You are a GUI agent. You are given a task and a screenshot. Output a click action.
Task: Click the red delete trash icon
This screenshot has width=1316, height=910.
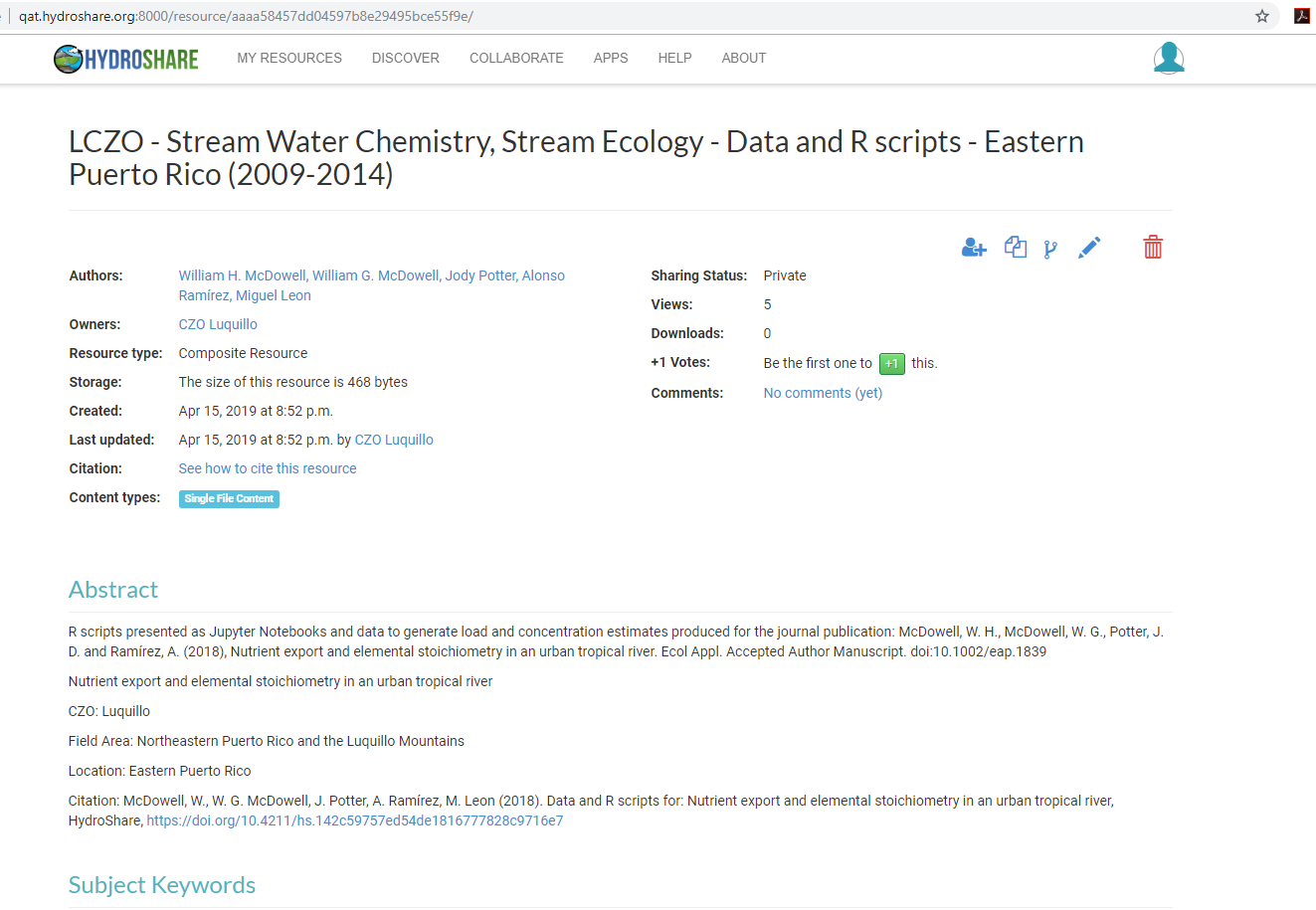[1153, 247]
